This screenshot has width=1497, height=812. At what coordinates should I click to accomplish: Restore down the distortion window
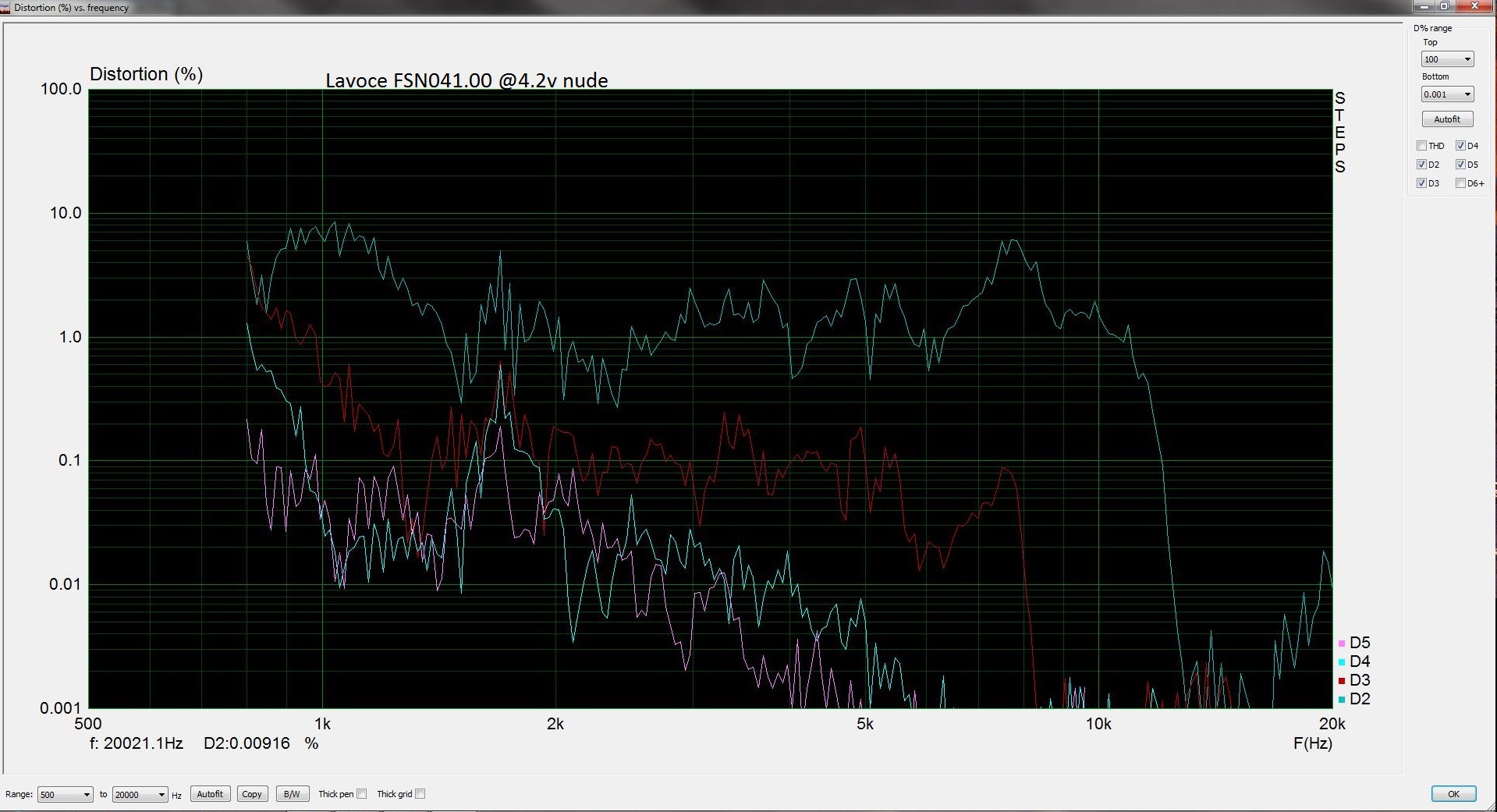coord(1445,6)
